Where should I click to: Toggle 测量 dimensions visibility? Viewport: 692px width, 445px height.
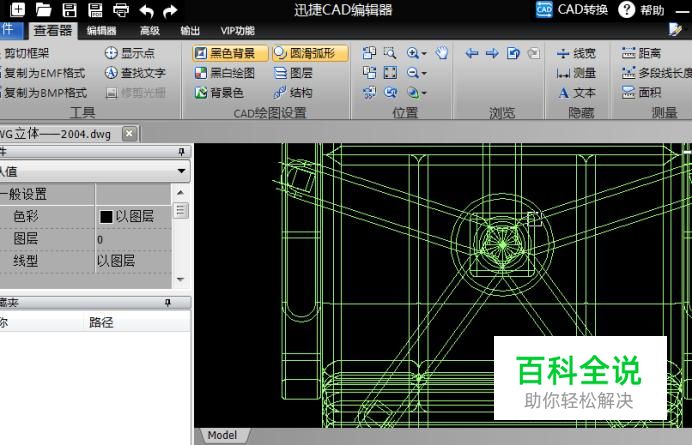pos(576,73)
